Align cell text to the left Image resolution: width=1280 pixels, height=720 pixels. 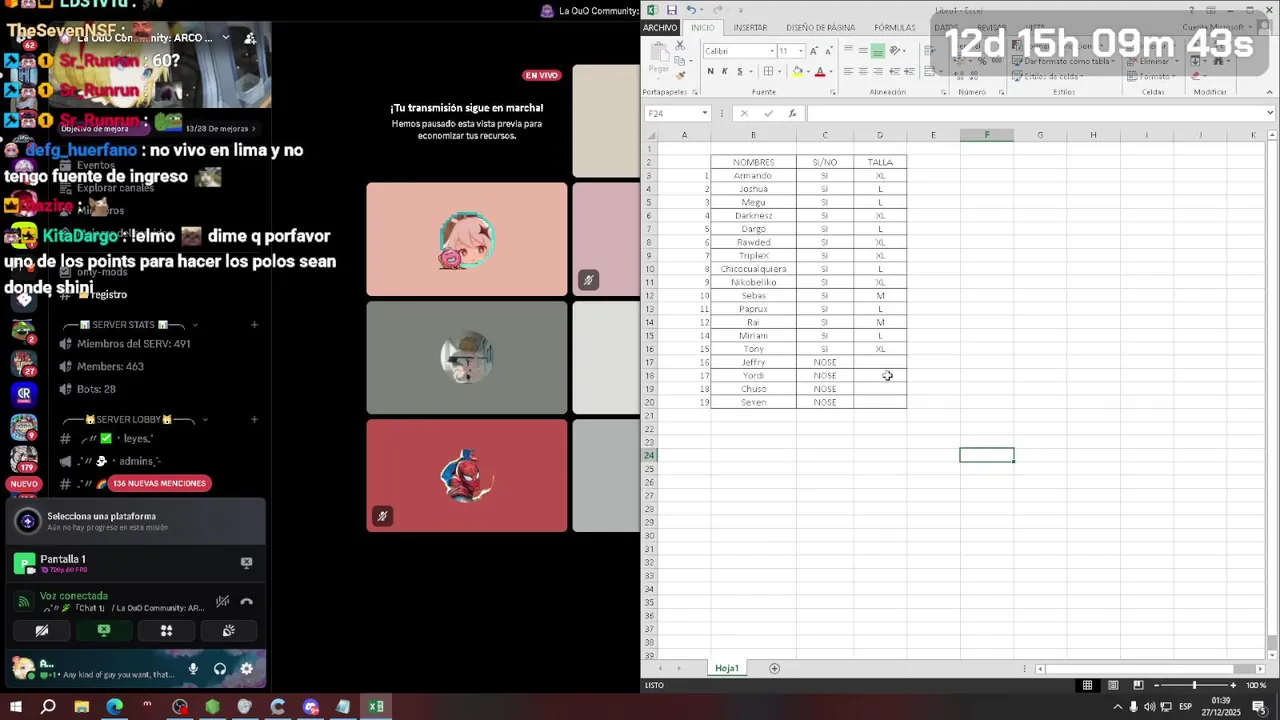point(848,71)
